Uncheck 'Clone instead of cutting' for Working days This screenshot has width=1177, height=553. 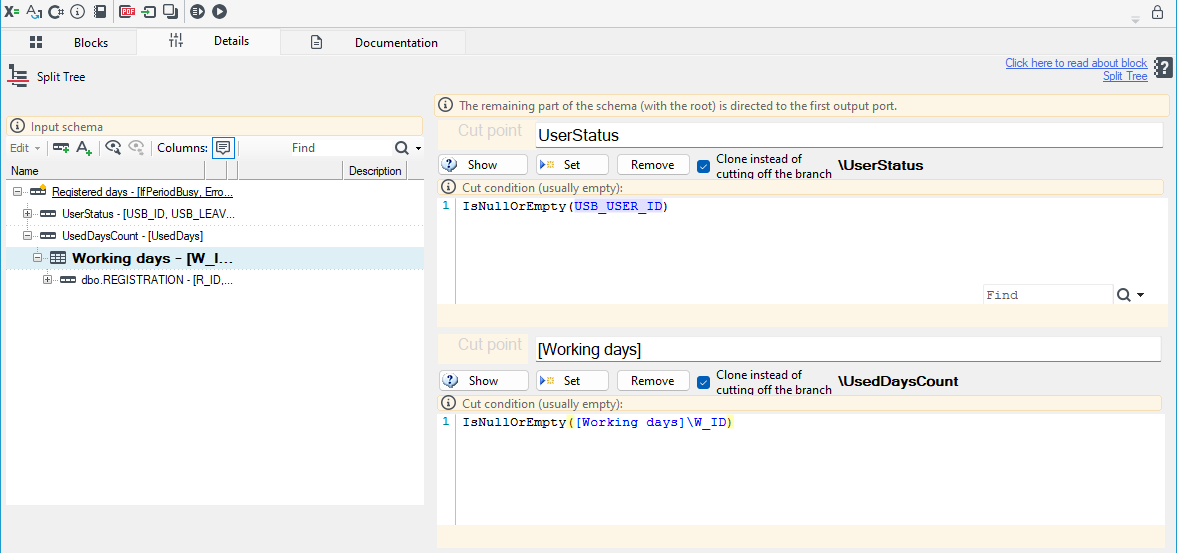[x=703, y=382]
